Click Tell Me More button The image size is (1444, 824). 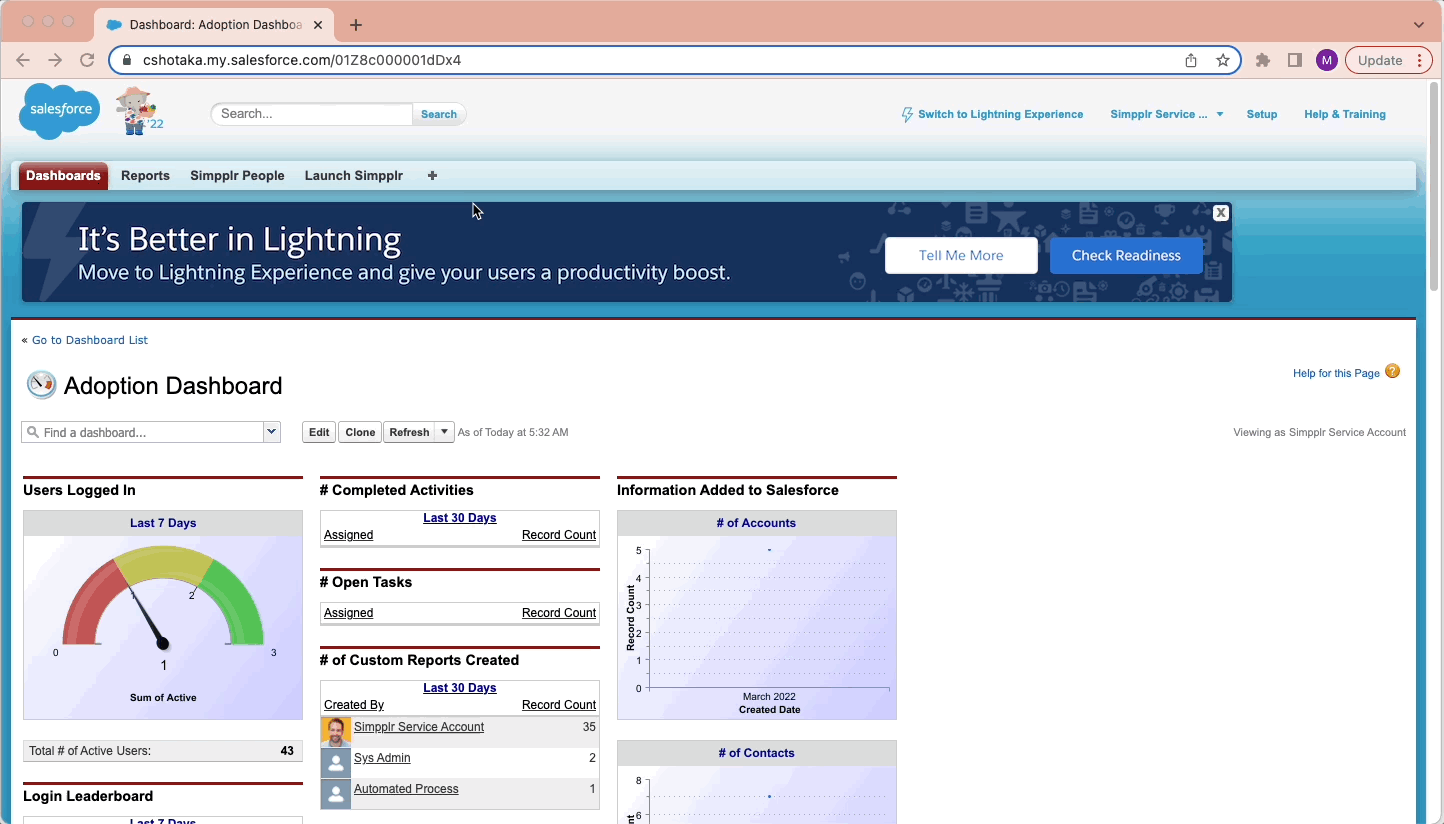[961, 255]
